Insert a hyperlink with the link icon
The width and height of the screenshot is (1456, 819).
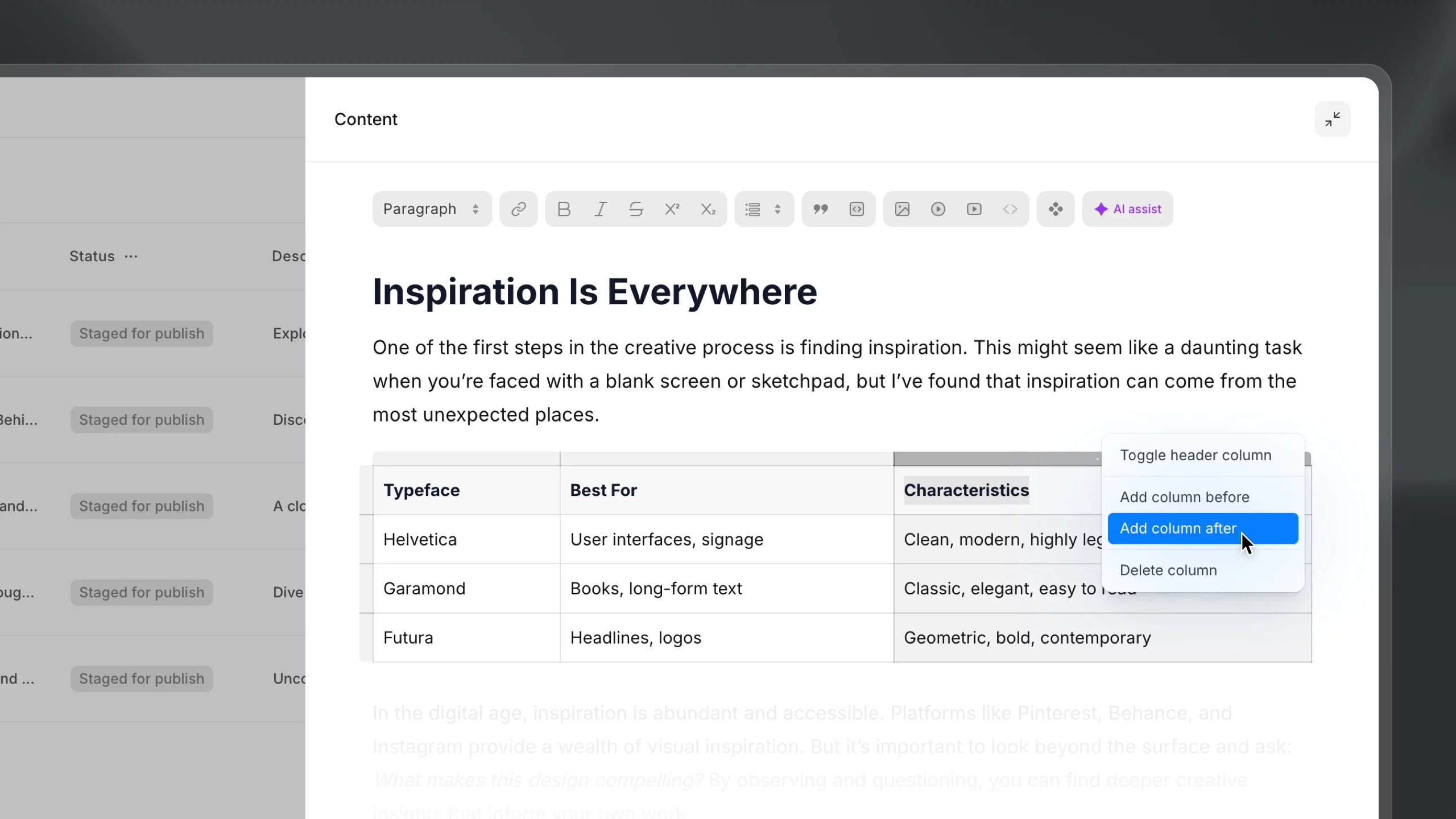[518, 209]
